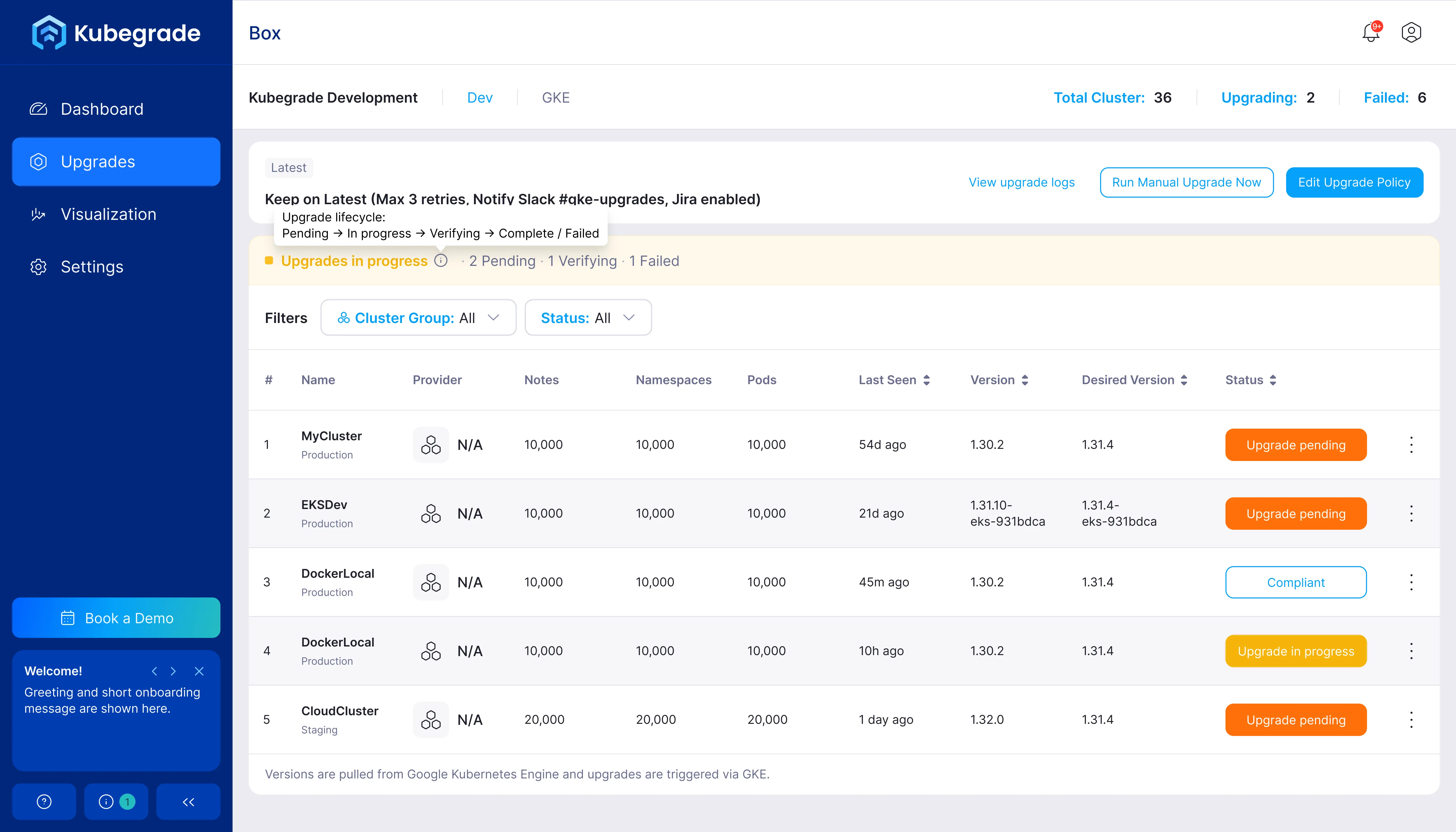Click the info button with badge 1
The width and height of the screenshot is (1456, 832).
point(116,802)
